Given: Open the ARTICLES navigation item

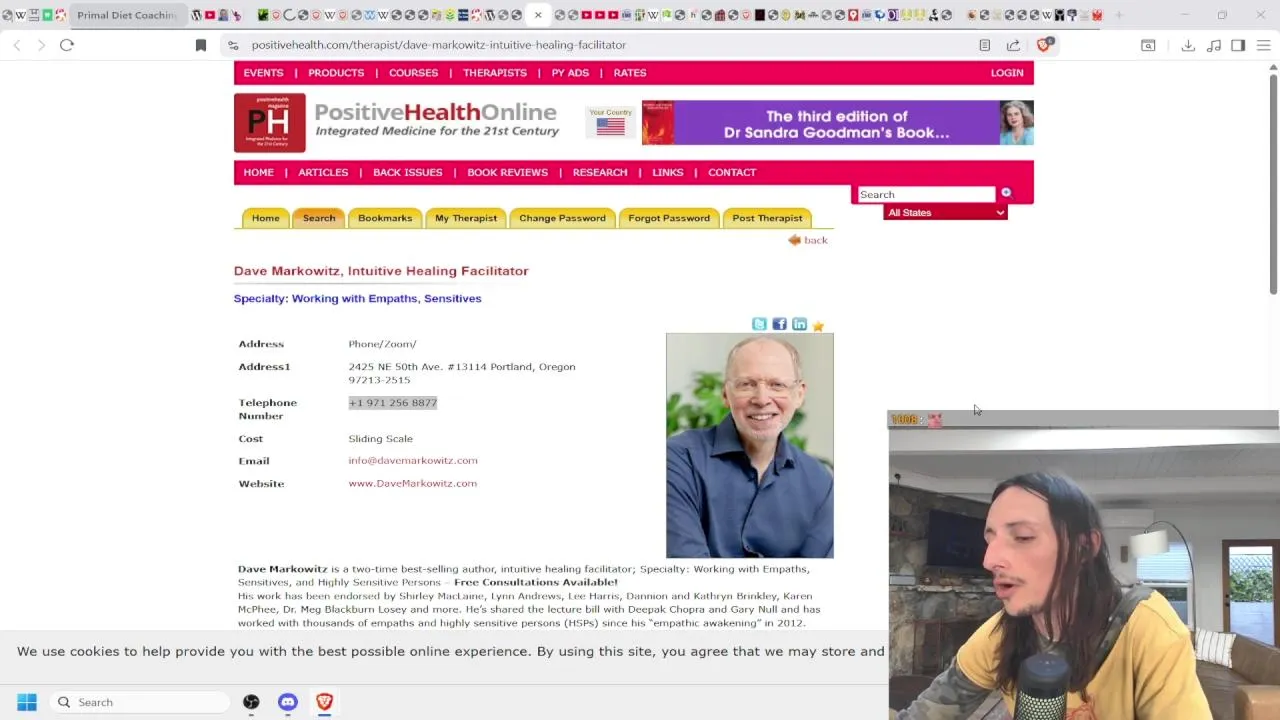Looking at the screenshot, I should tap(323, 172).
